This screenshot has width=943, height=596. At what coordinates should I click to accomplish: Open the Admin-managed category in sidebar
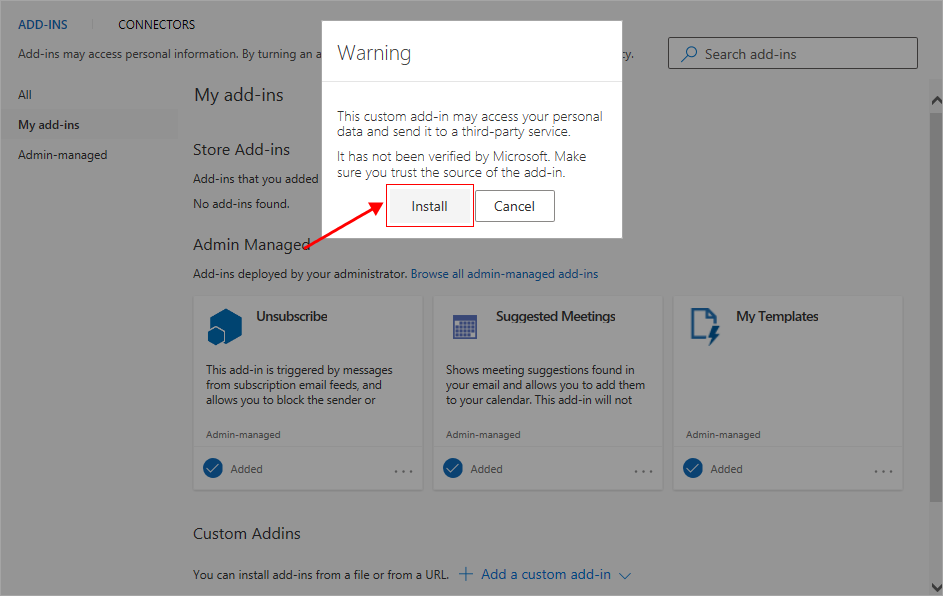pyautogui.click(x=62, y=155)
